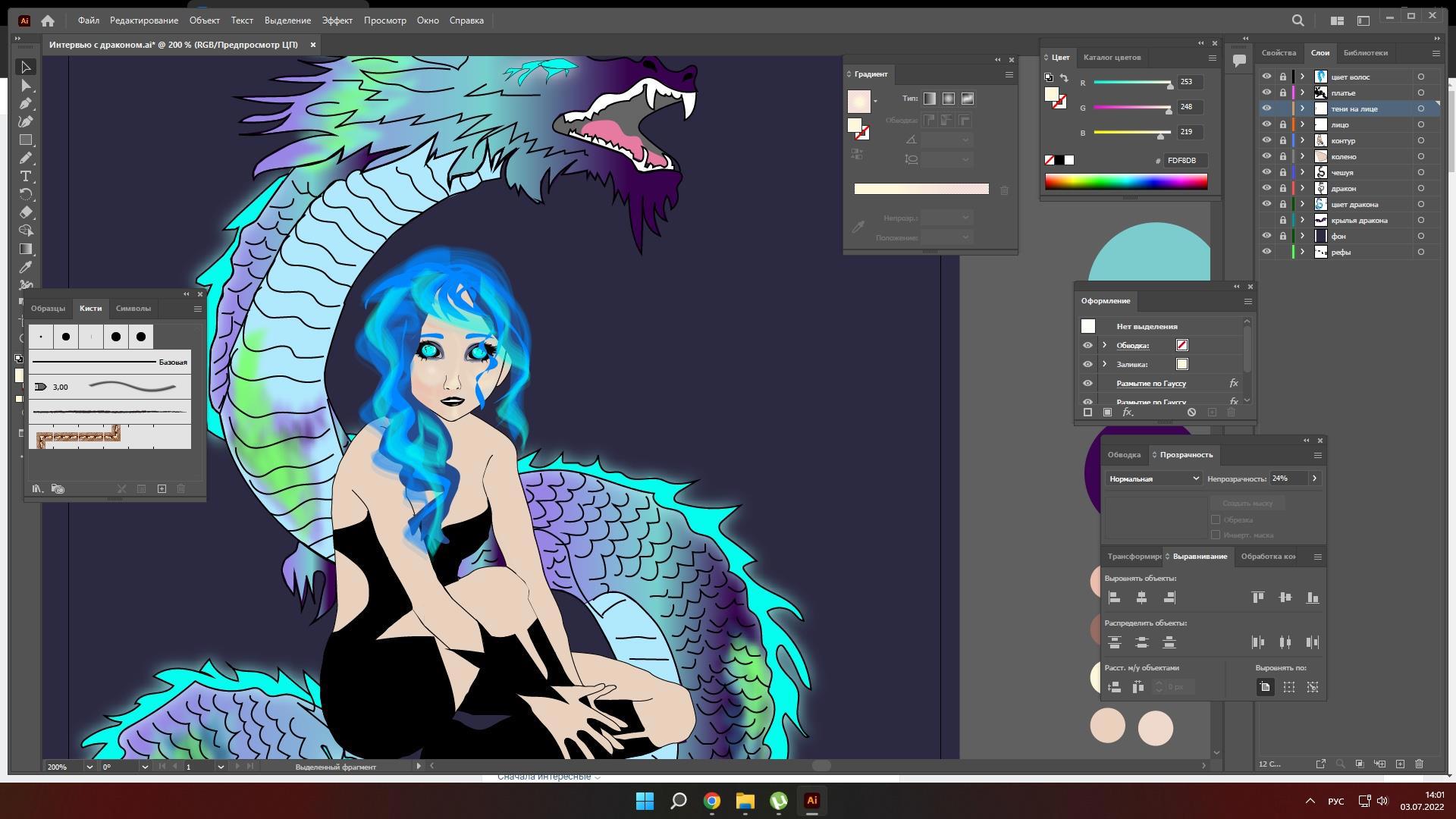Select the Eraser tool
The width and height of the screenshot is (1456, 819).
26,212
